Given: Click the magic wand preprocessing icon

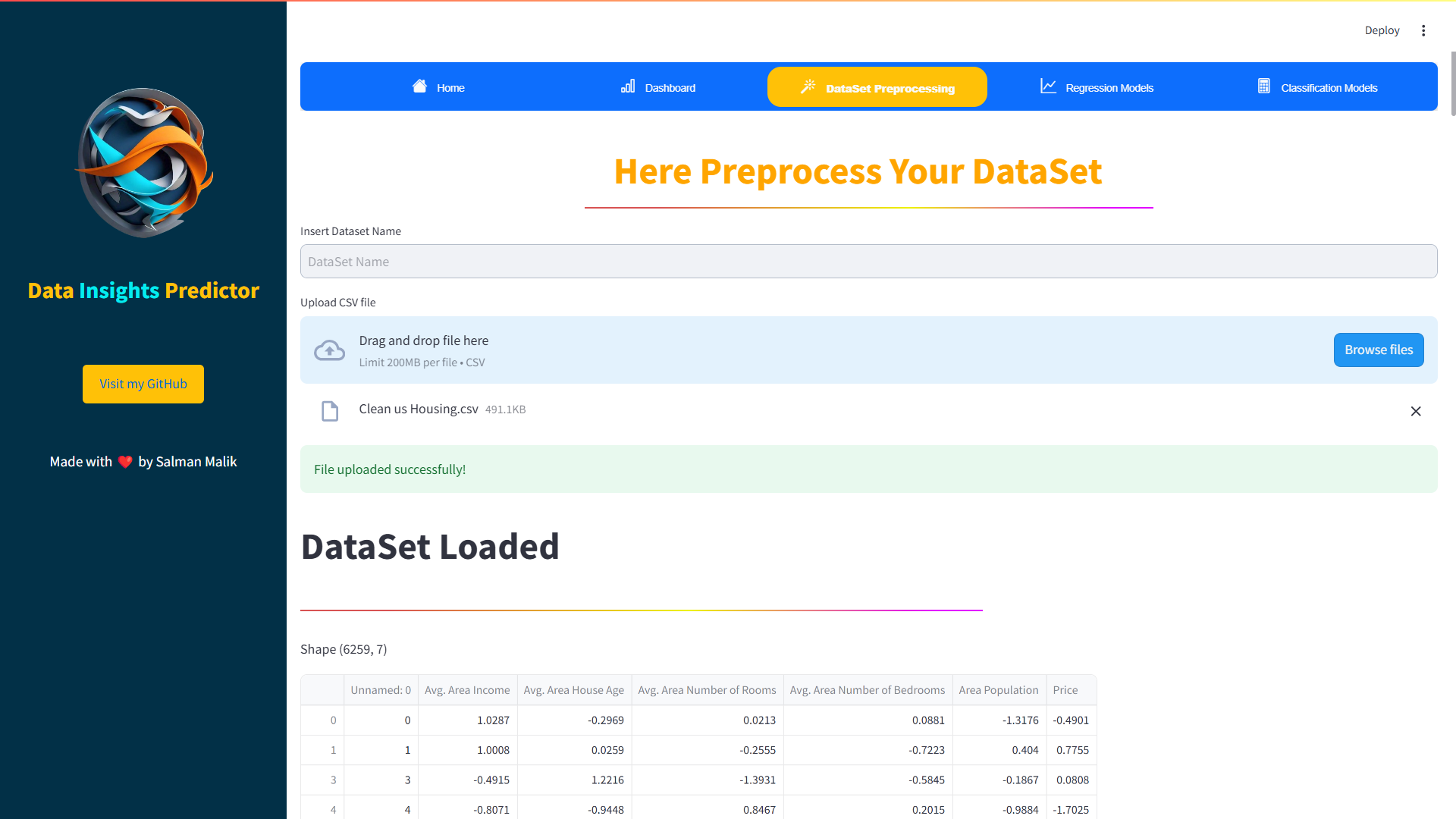Looking at the screenshot, I should coord(808,87).
